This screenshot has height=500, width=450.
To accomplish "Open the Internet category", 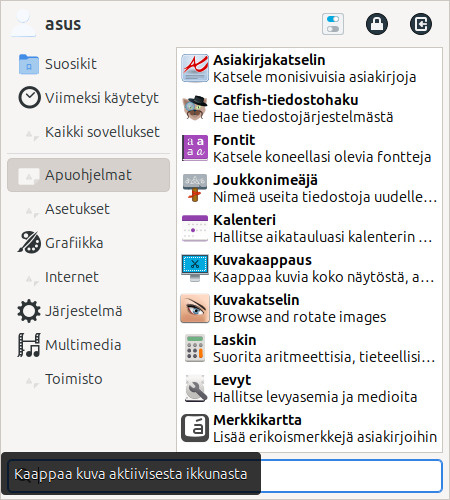I will pyautogui.click(x=88, y=277).
